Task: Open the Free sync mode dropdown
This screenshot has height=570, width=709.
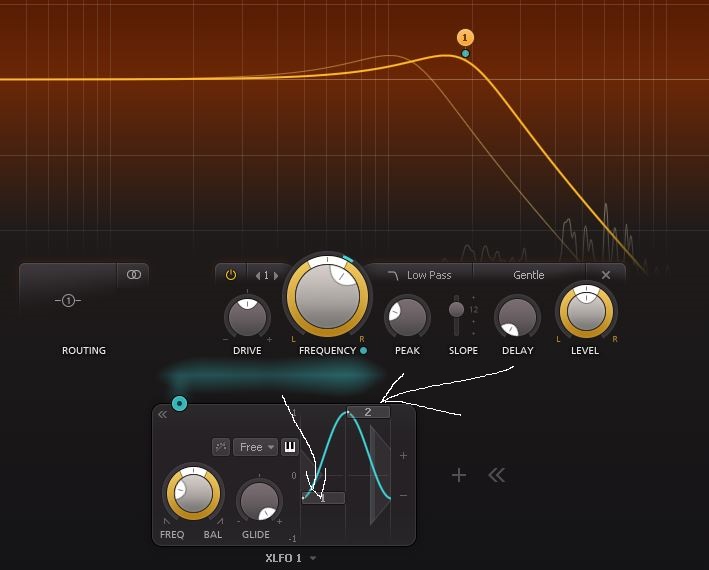Action: coord(255,447)
